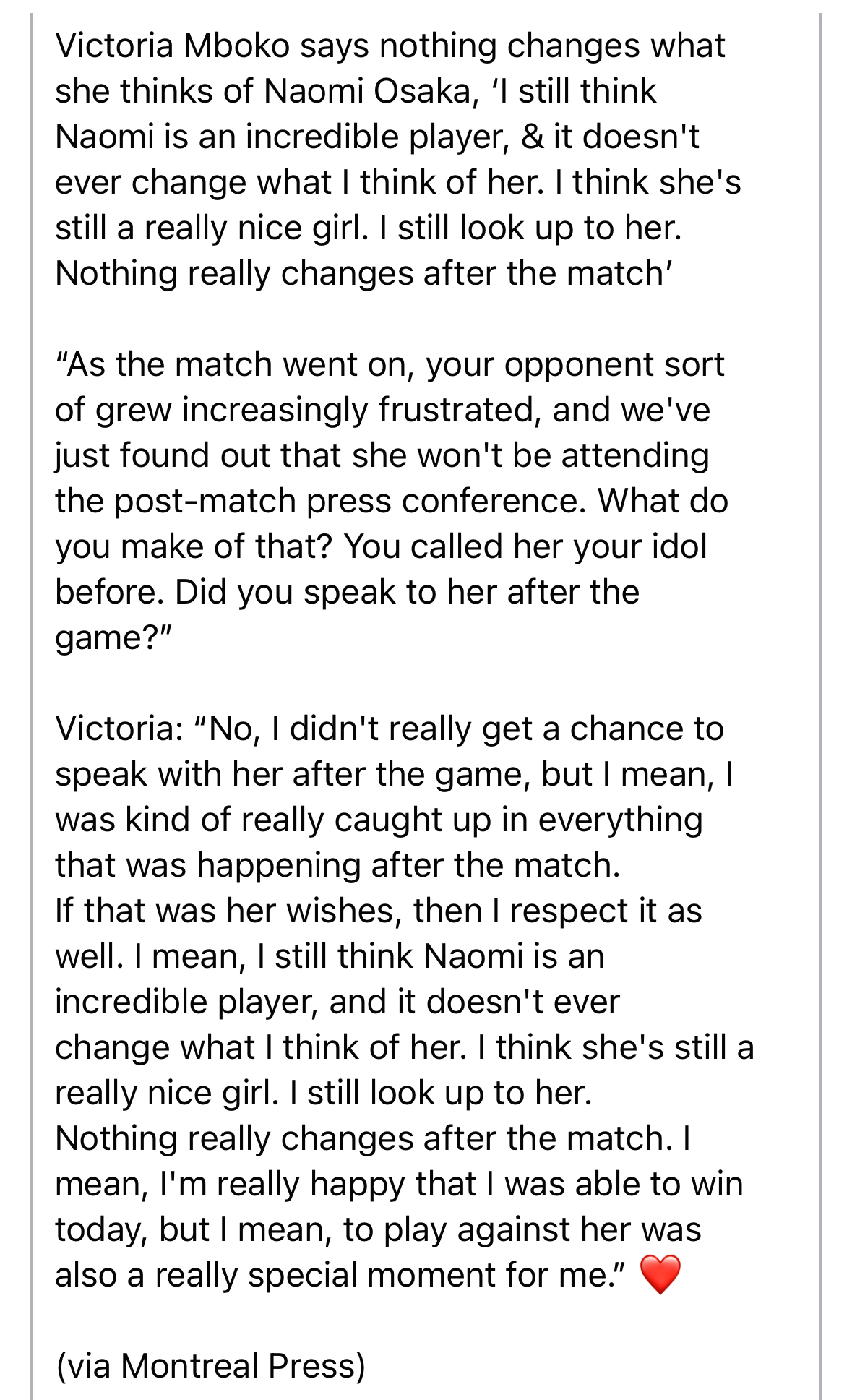This screenshot has width=852, height=1400.
Task: Click the ampersand symbol in the first paragraph
Action: coord(532,137)
